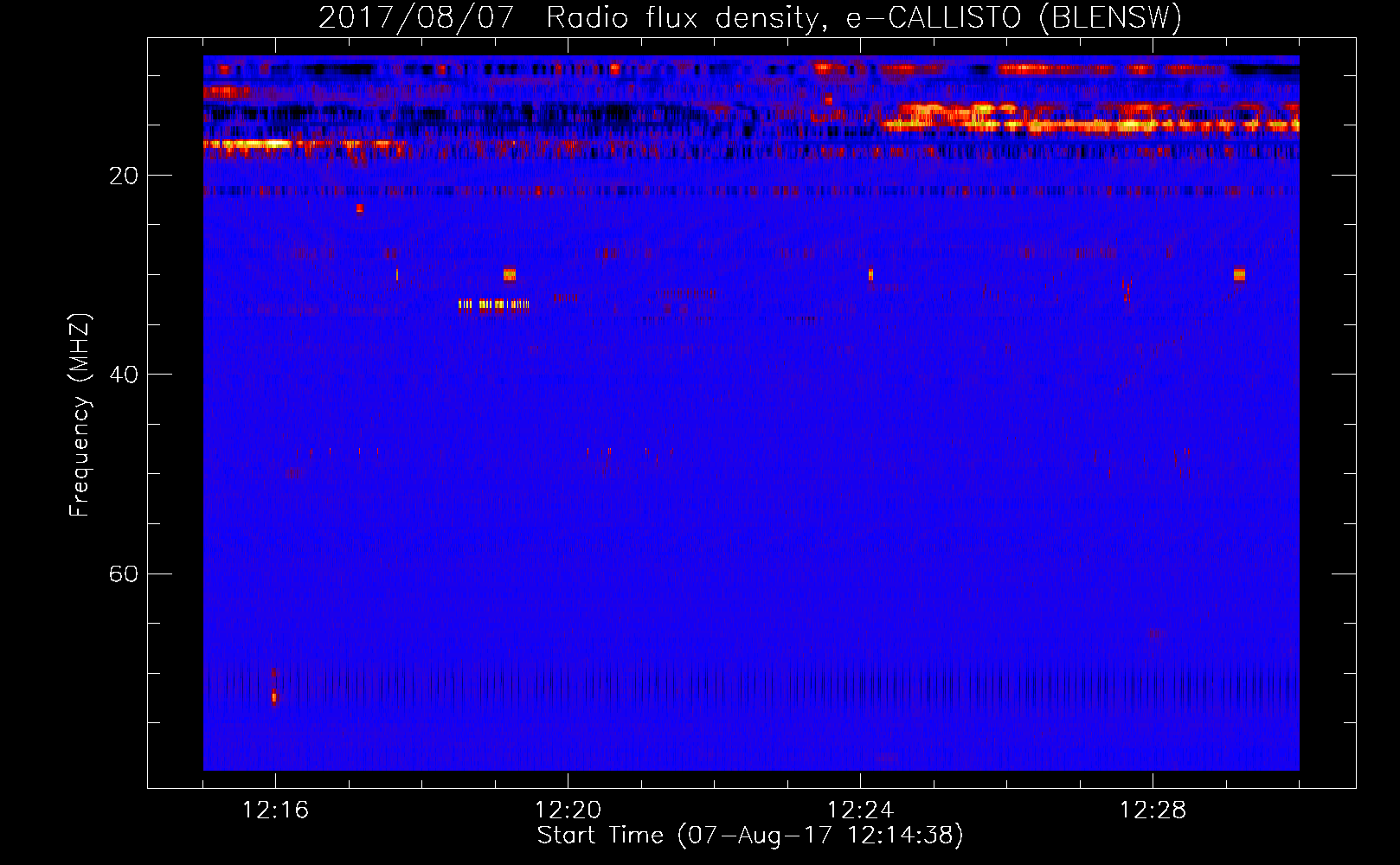
Task: Click the 12:24 time tick label
Action: click(860, 811)
